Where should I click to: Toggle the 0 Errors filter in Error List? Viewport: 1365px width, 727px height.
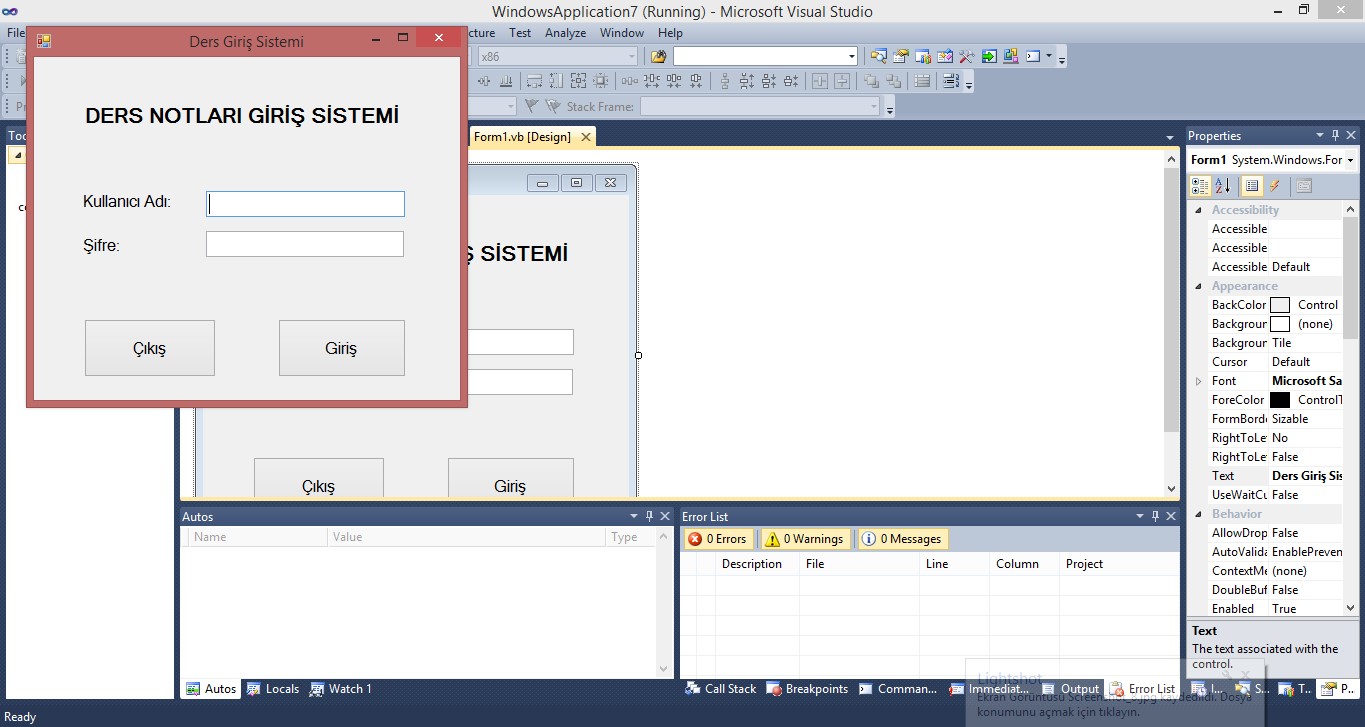pos(717,539)
